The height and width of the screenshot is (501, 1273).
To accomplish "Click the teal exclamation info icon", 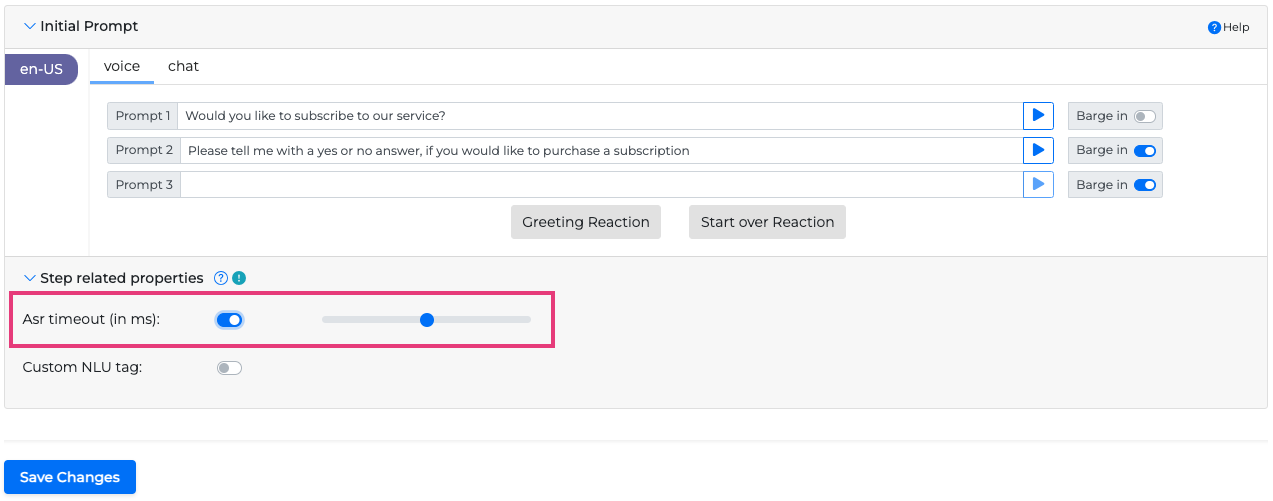I will pos(239,278).
